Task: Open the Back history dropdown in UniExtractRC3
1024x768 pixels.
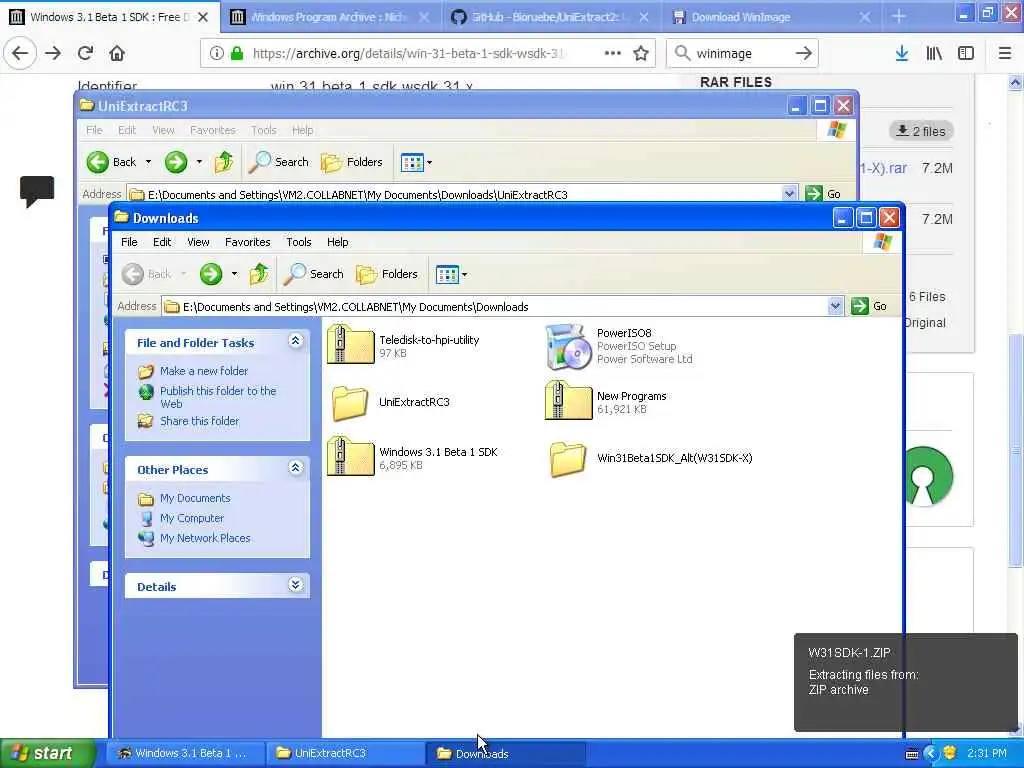Action: [148, 162]
